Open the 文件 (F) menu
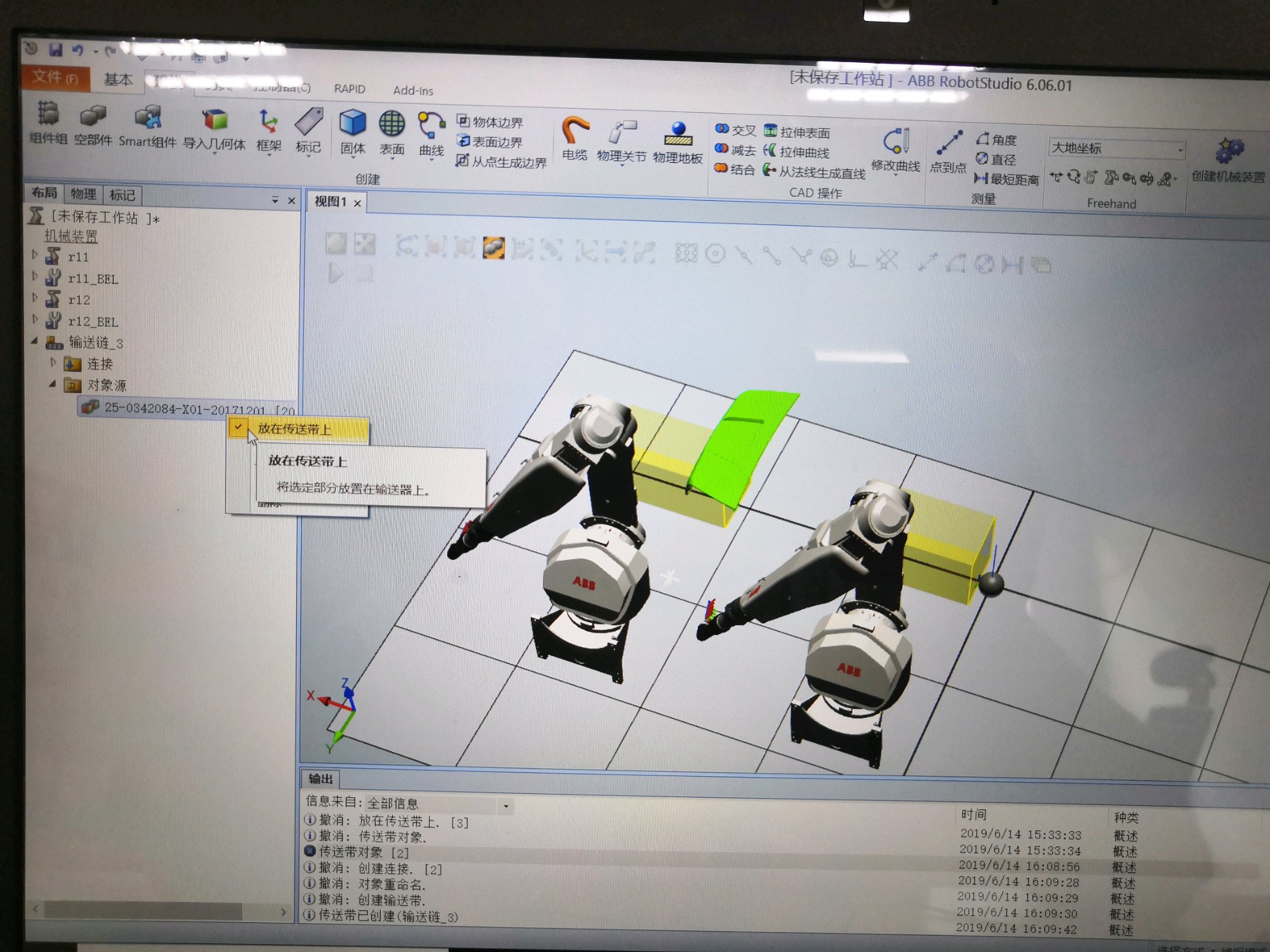The width and height of the screenshot is (1270, 952). (x=55, y=77)
